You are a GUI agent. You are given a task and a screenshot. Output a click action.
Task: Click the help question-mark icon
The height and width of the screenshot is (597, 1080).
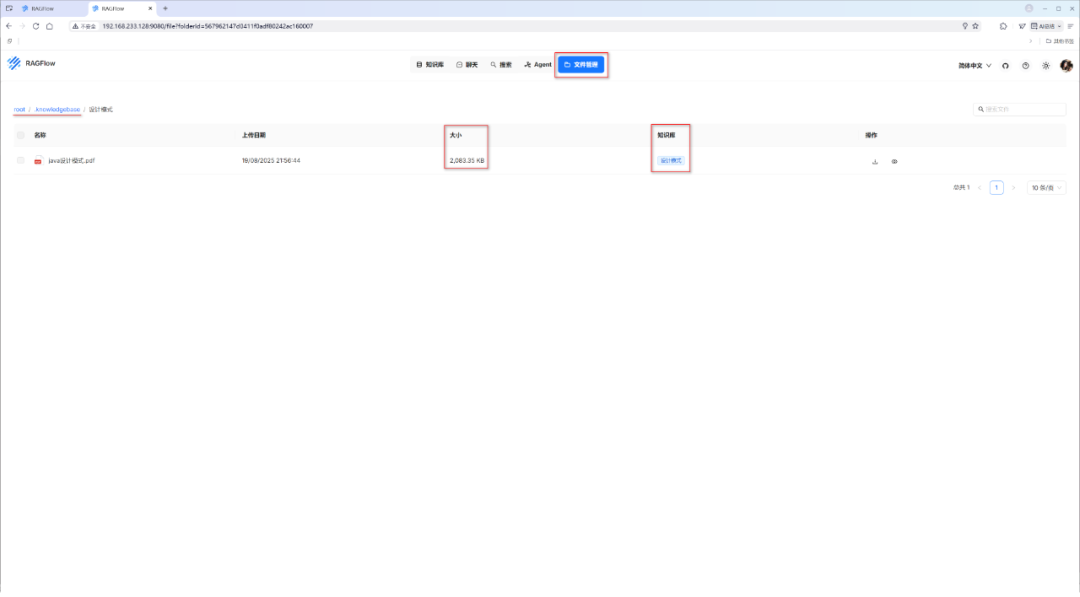(x=1026, y=66)
